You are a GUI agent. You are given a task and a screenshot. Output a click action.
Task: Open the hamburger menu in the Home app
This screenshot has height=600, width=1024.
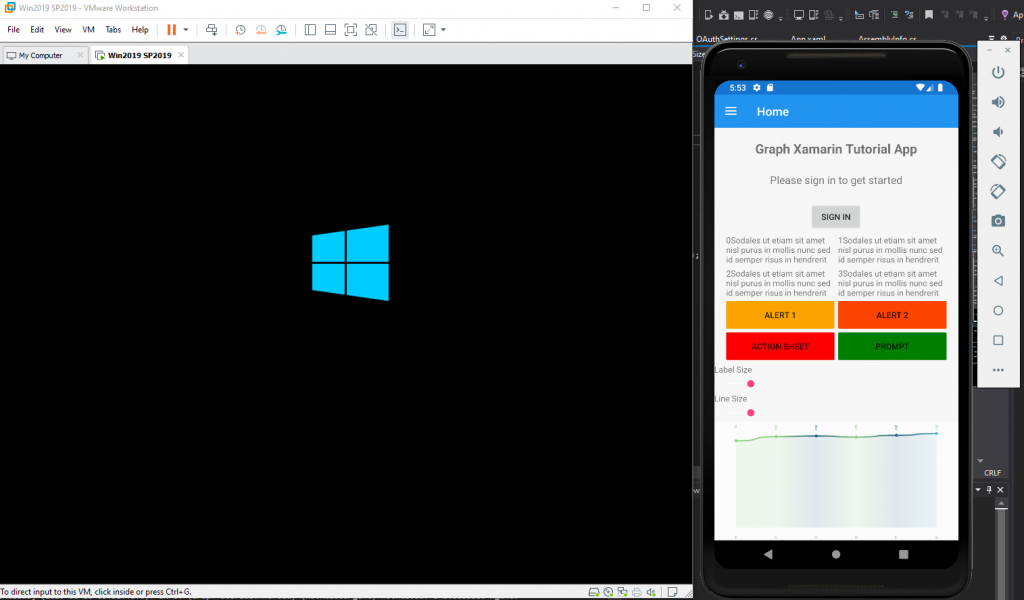coord(731,112)
